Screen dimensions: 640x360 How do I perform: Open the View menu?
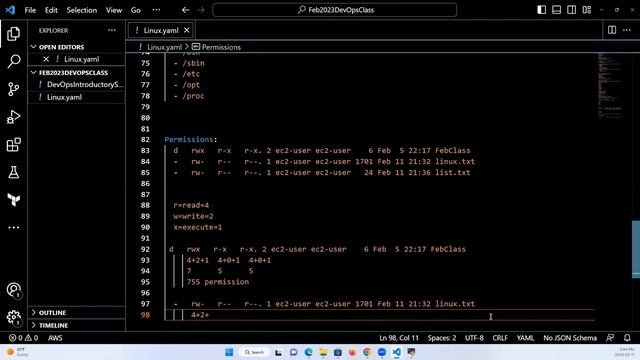coord(114,10)
